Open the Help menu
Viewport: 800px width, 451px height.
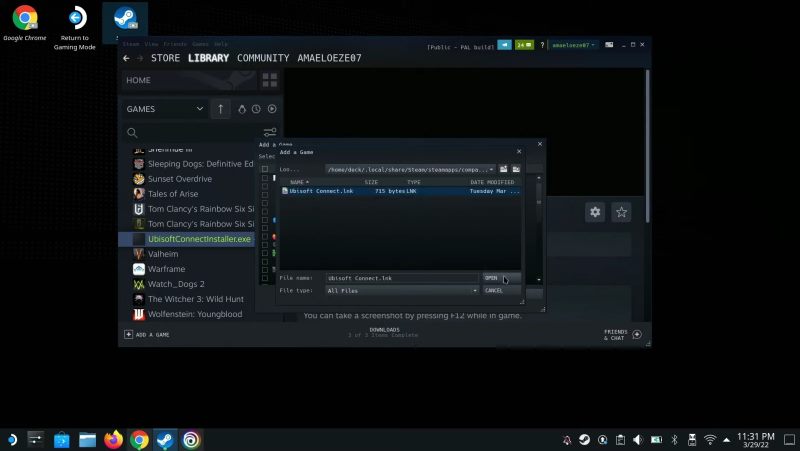click(220, 44)
